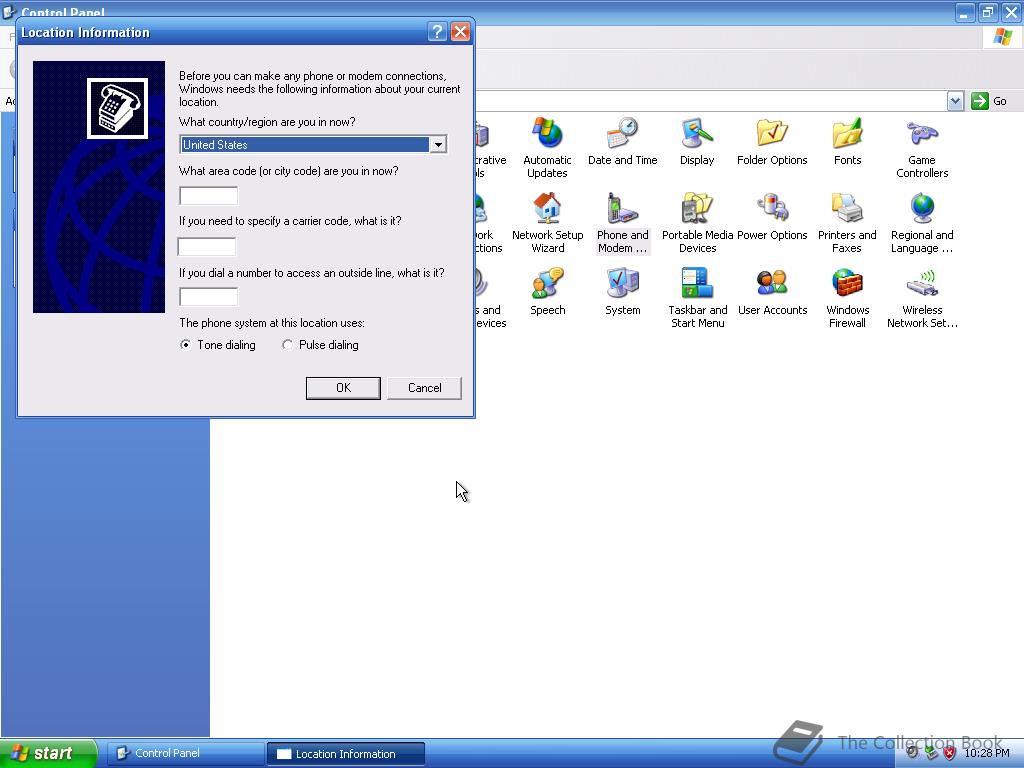Click Cancel in Location Information dialog
Viewport: 1024px width, 768px height.
coord(424,388)
